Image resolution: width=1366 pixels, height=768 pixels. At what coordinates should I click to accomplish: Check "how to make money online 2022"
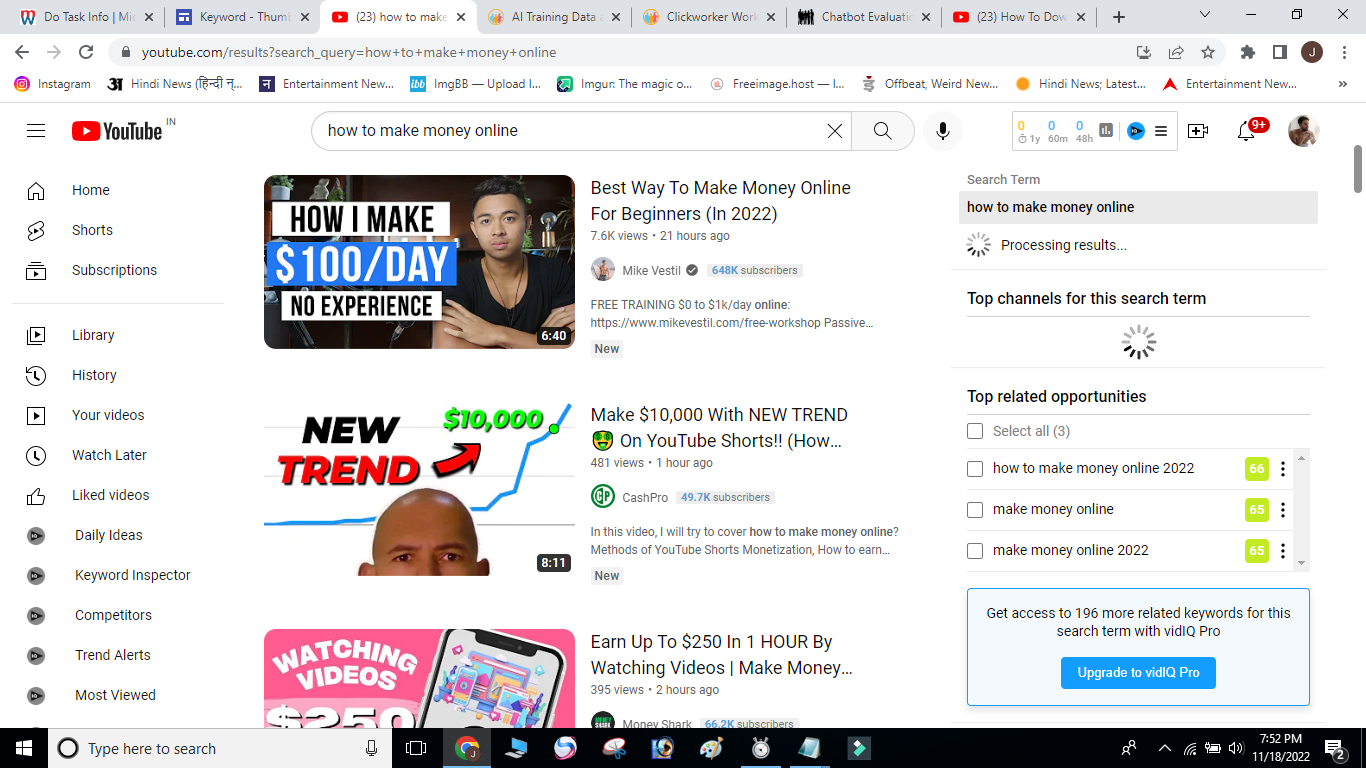pyautogui.click(x=975, y=468)
